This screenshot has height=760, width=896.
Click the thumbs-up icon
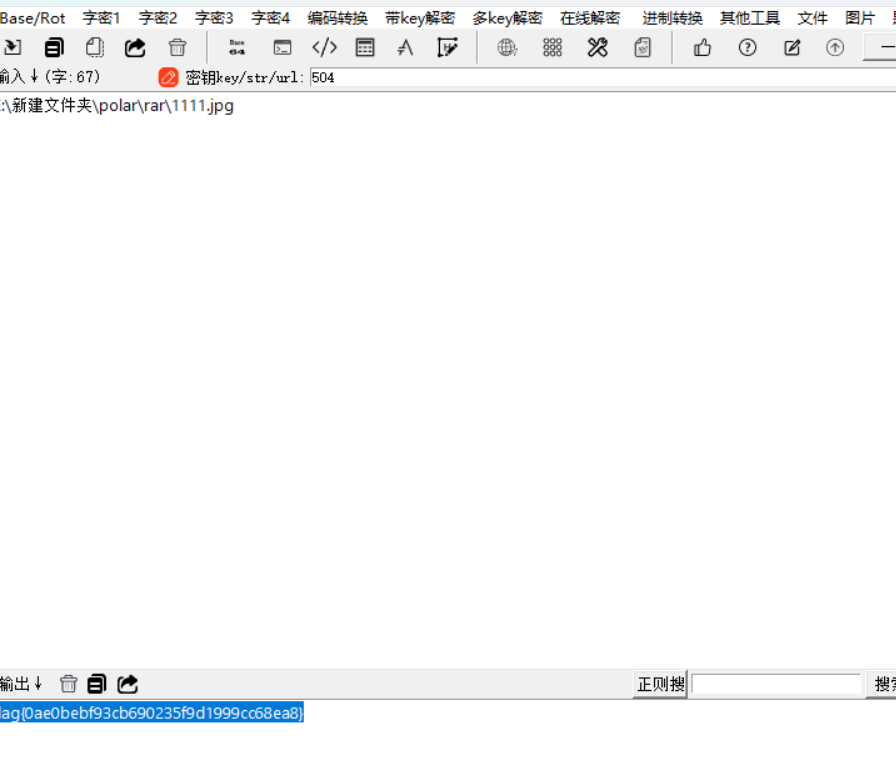pyautogui.click(x=702, y=47)
